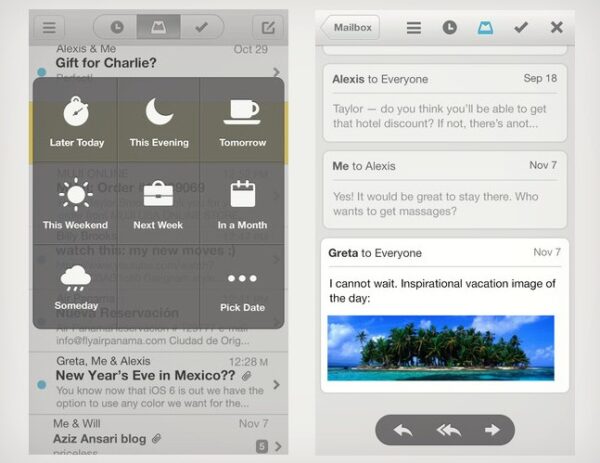Tap the compose new message icon
Image resolution: width=600 pixels, height=463 pixels.
click(x=267, y=27)
